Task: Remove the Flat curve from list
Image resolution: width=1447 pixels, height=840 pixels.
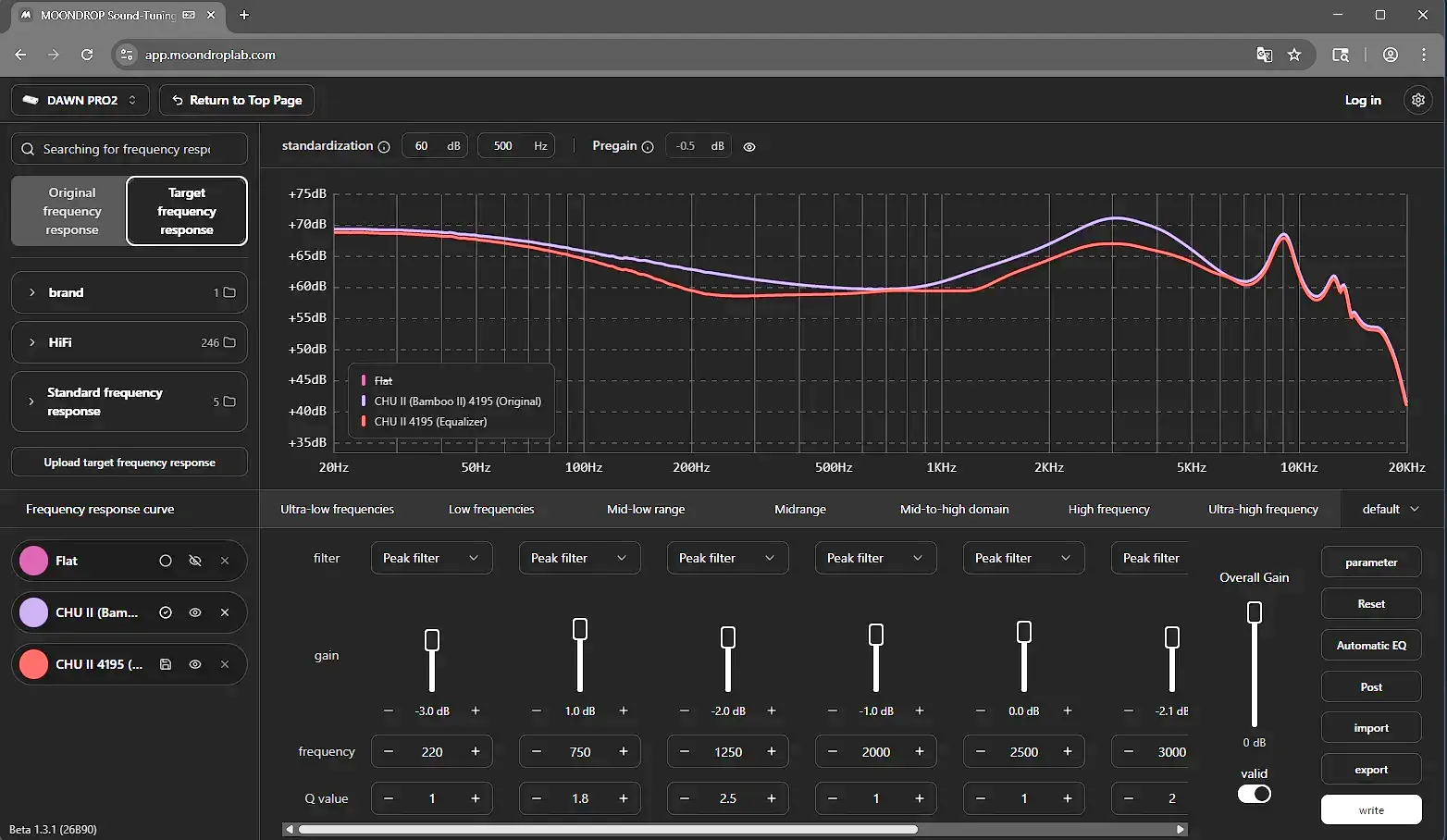Action: tap(225, 561)
